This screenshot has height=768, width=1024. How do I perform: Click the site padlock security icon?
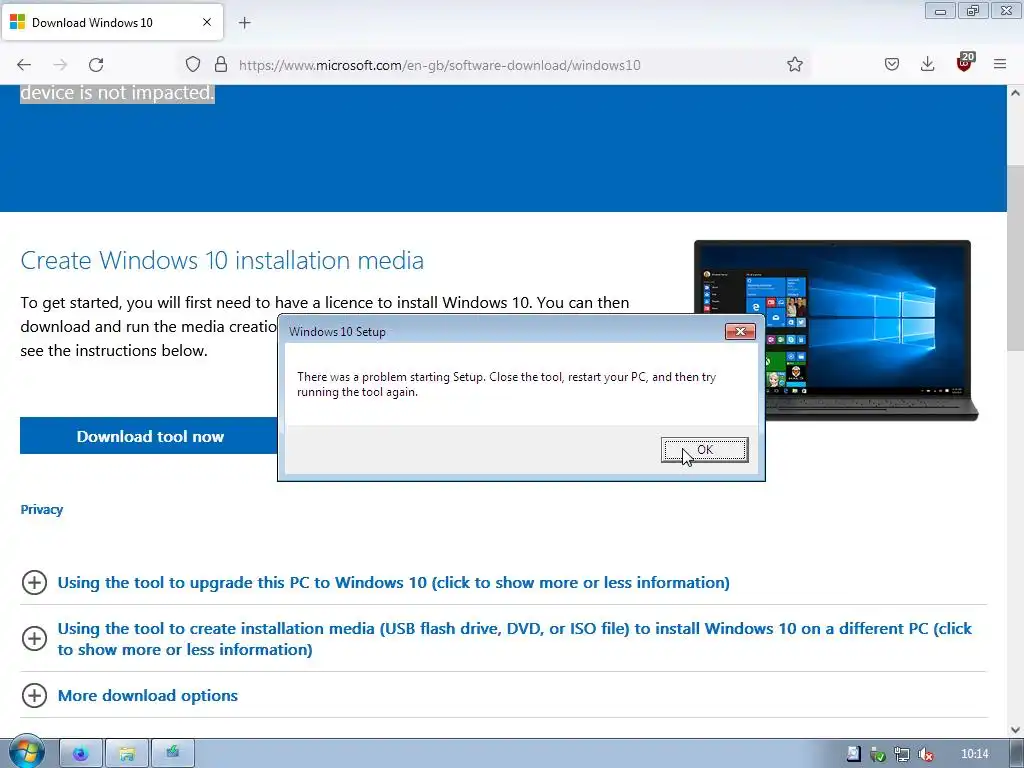coord(221,64)
